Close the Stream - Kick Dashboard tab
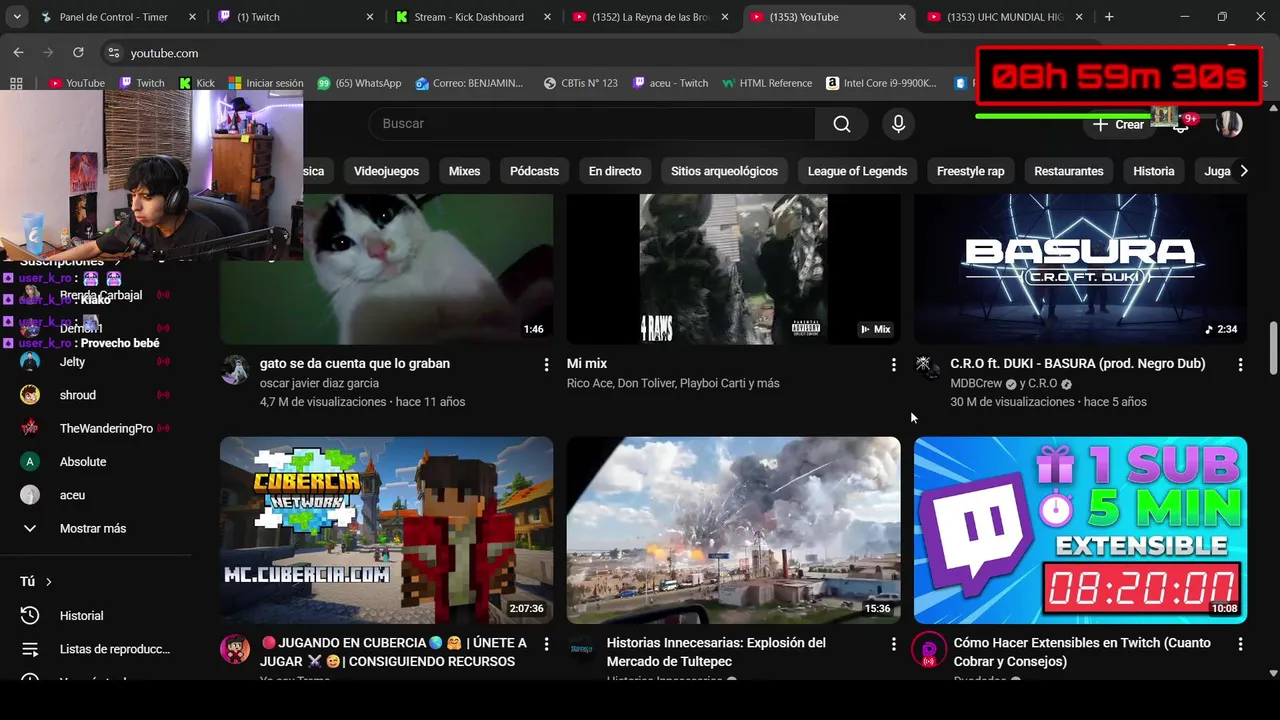The width and height of the screenshot is (1280, 720). (x=549, y=17)
